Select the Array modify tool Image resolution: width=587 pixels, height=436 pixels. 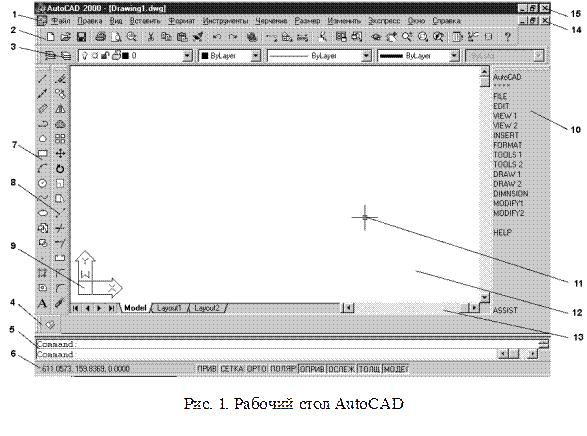pyautogui.click(x=60, y=139)
